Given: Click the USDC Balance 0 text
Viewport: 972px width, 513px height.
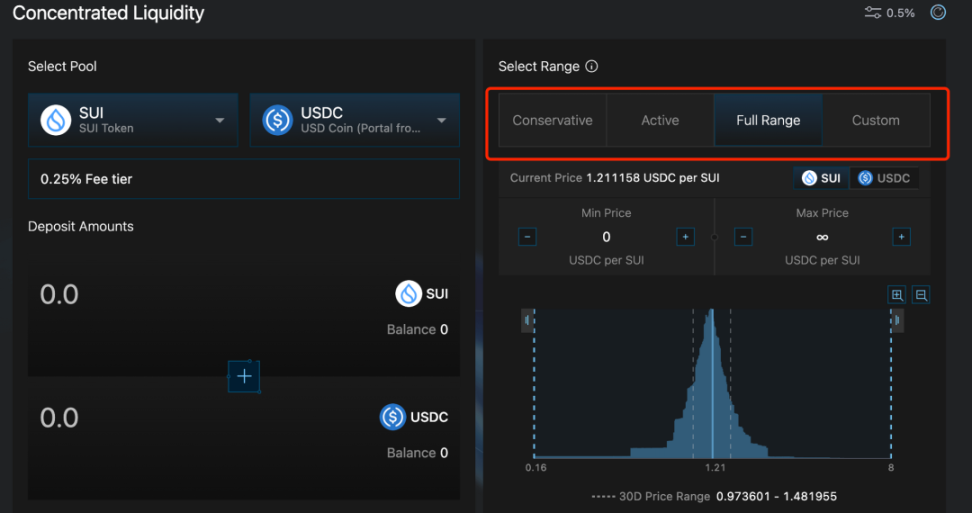Looking at the screenshot, I should (417, 453).
